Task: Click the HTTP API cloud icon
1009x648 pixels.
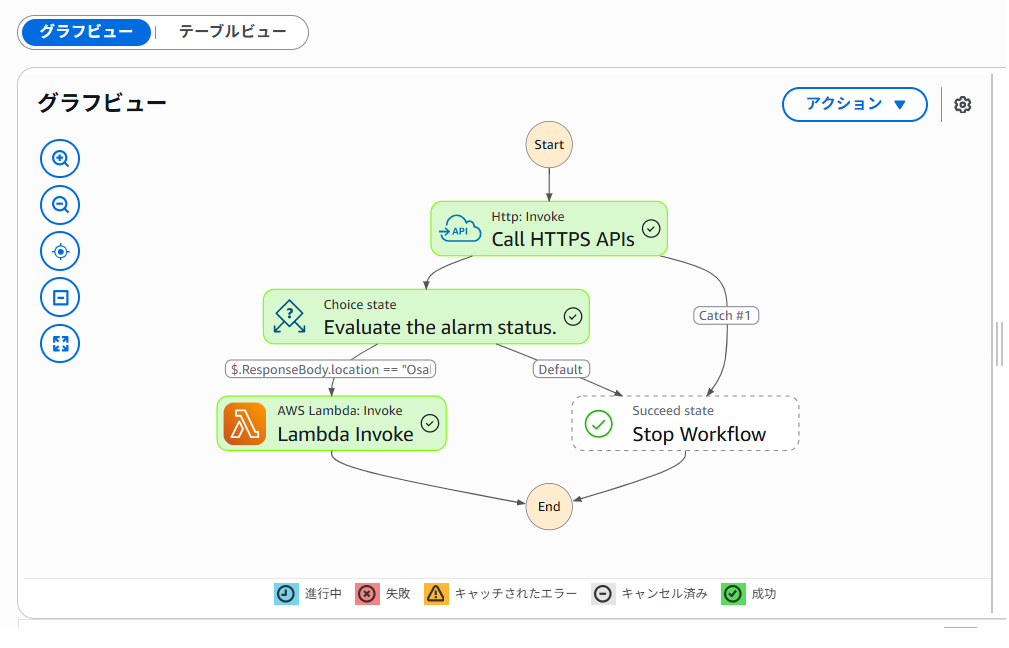Action: pyautogui.click(x=459, y=228)
